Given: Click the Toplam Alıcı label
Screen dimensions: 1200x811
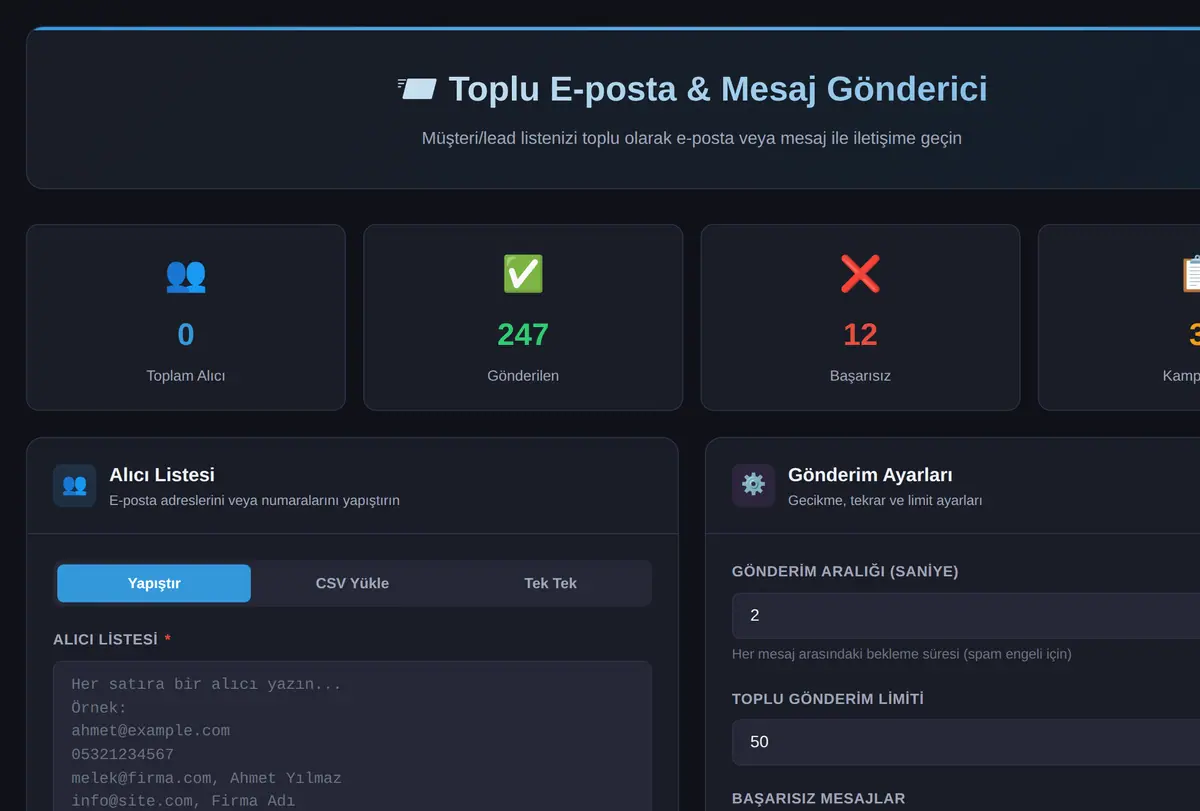Looking at the screenshot, I should tap(186, 376).
